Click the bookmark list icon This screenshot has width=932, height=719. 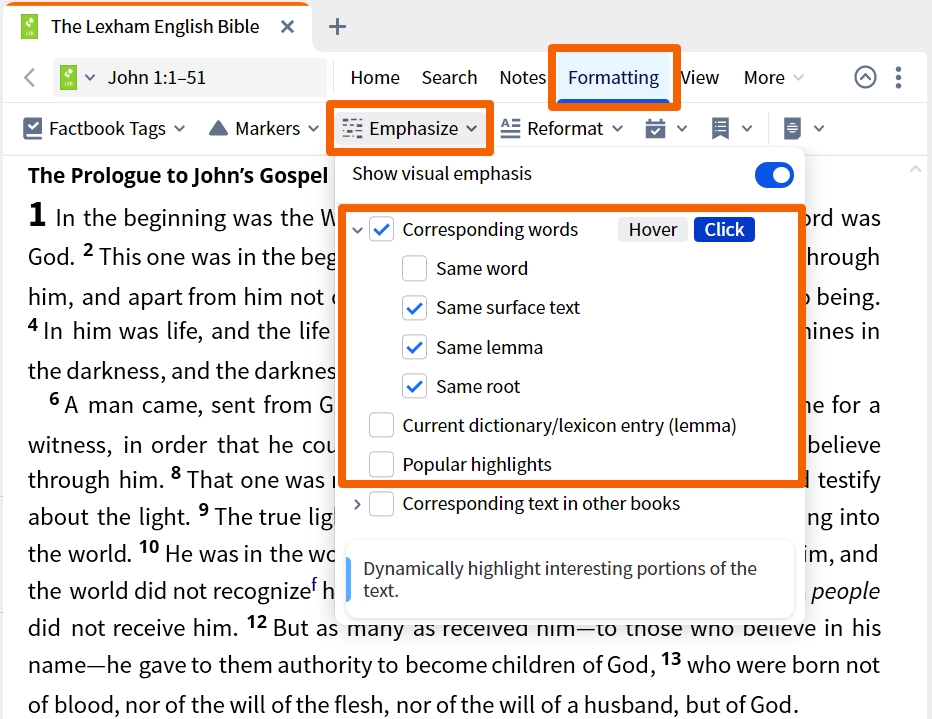click(x=720, y=128)
